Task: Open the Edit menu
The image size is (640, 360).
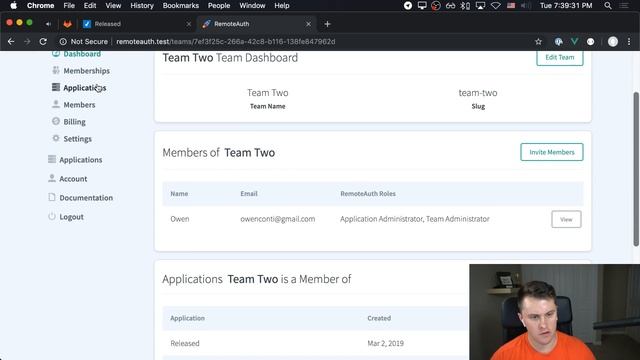Action: tap(90, 6)
